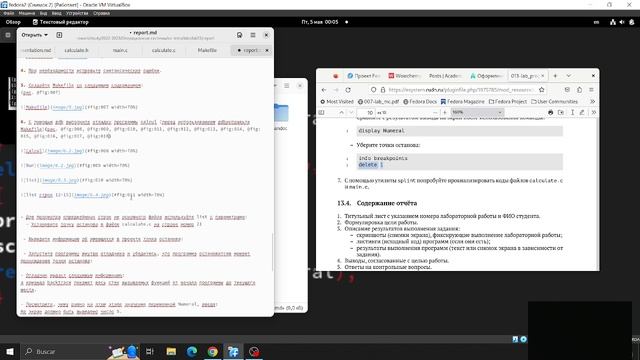Click the browser reload button
The height and width of the screenshot is (360, 640).
348,90
